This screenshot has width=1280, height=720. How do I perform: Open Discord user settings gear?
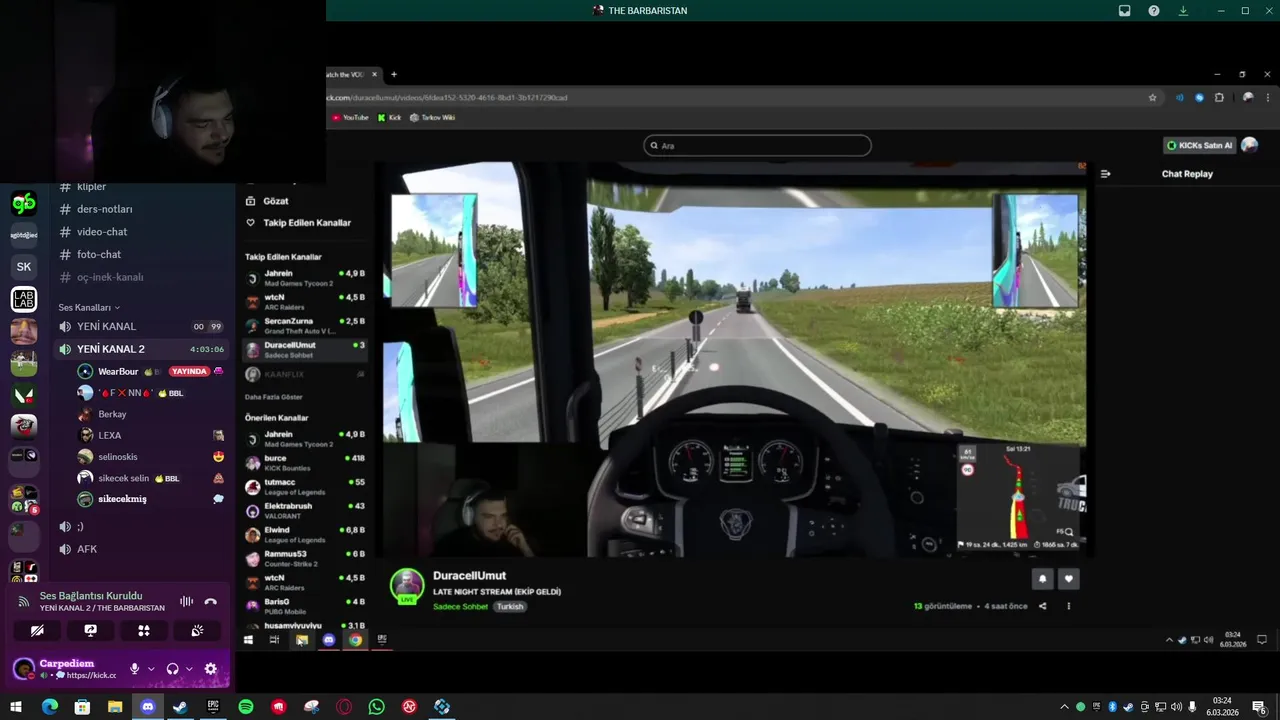click(x=210, y=669)
